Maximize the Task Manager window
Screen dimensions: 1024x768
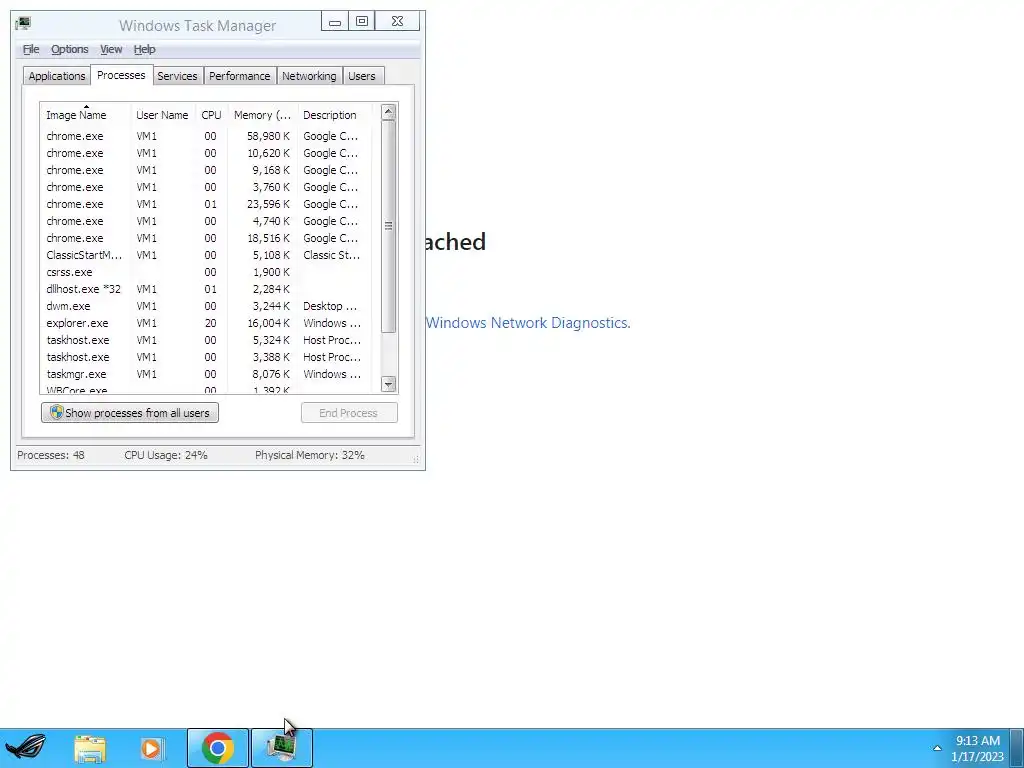click(362, 22)
